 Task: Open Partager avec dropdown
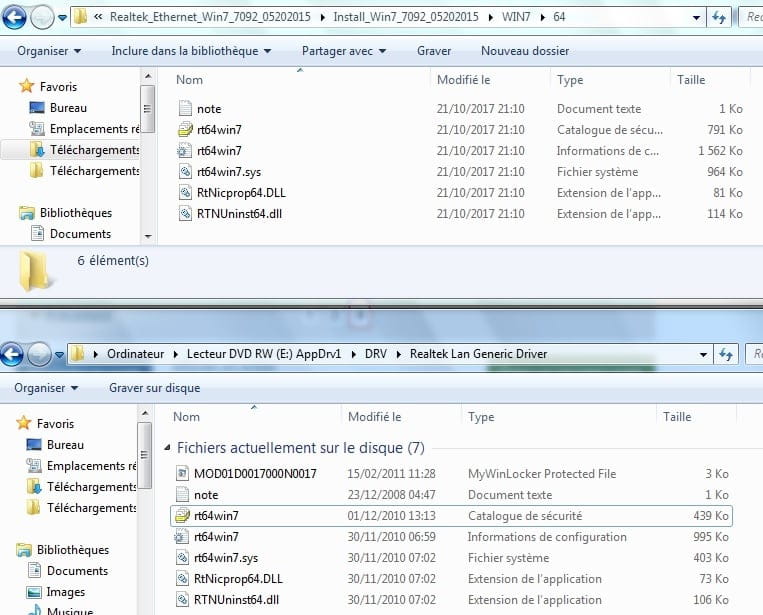coord(344,51)
